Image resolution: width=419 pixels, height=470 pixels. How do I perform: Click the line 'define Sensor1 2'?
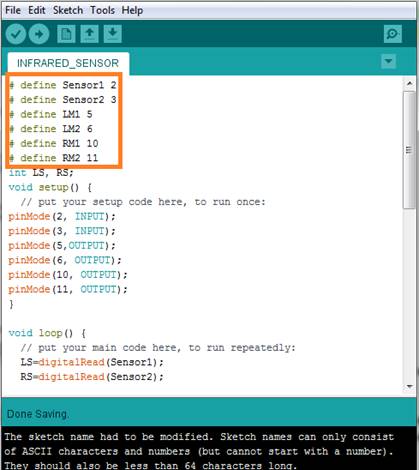(x=63, y=85)
